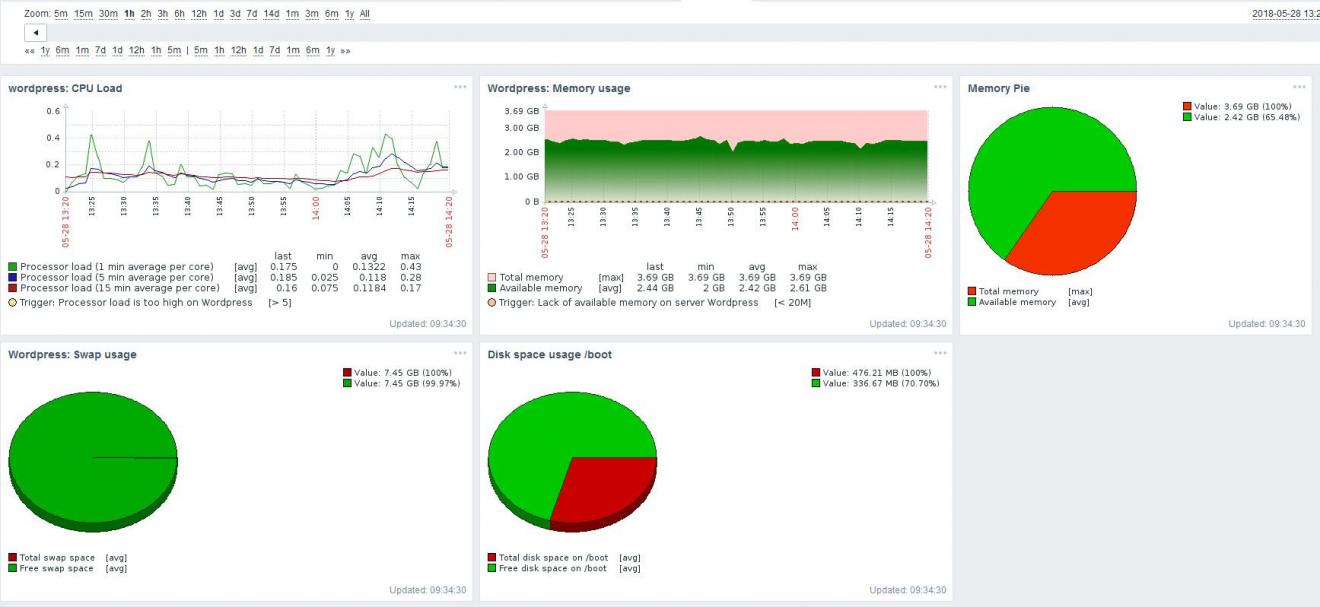Open Disk space usage /boot widget menu
Screen dimensions: 1320x607
point(939,353)
